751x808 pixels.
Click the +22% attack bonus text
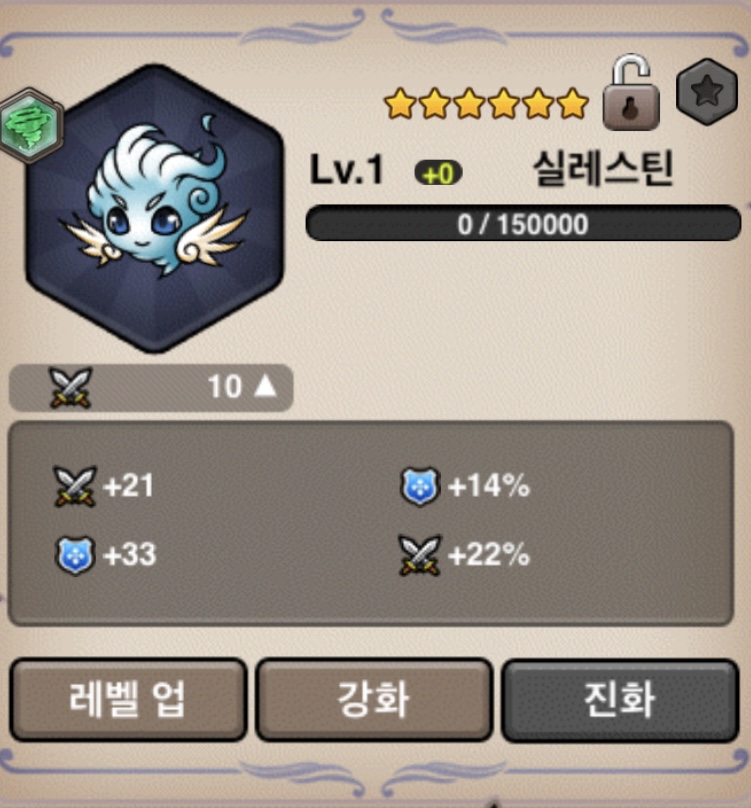pyautogui.click(x=489, y=555)
